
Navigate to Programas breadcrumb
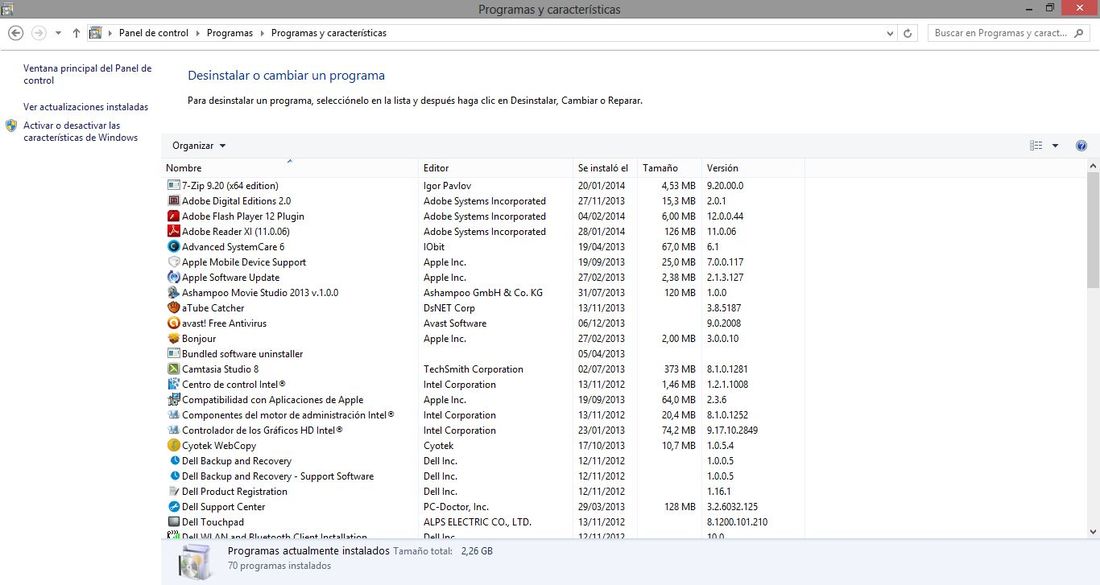[x=229, y=33]
